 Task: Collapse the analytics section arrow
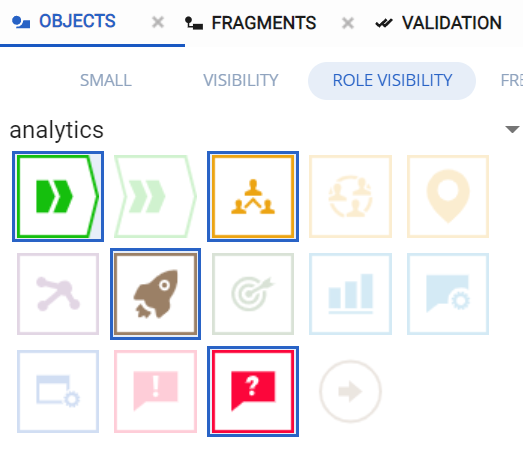pos(512,129)
